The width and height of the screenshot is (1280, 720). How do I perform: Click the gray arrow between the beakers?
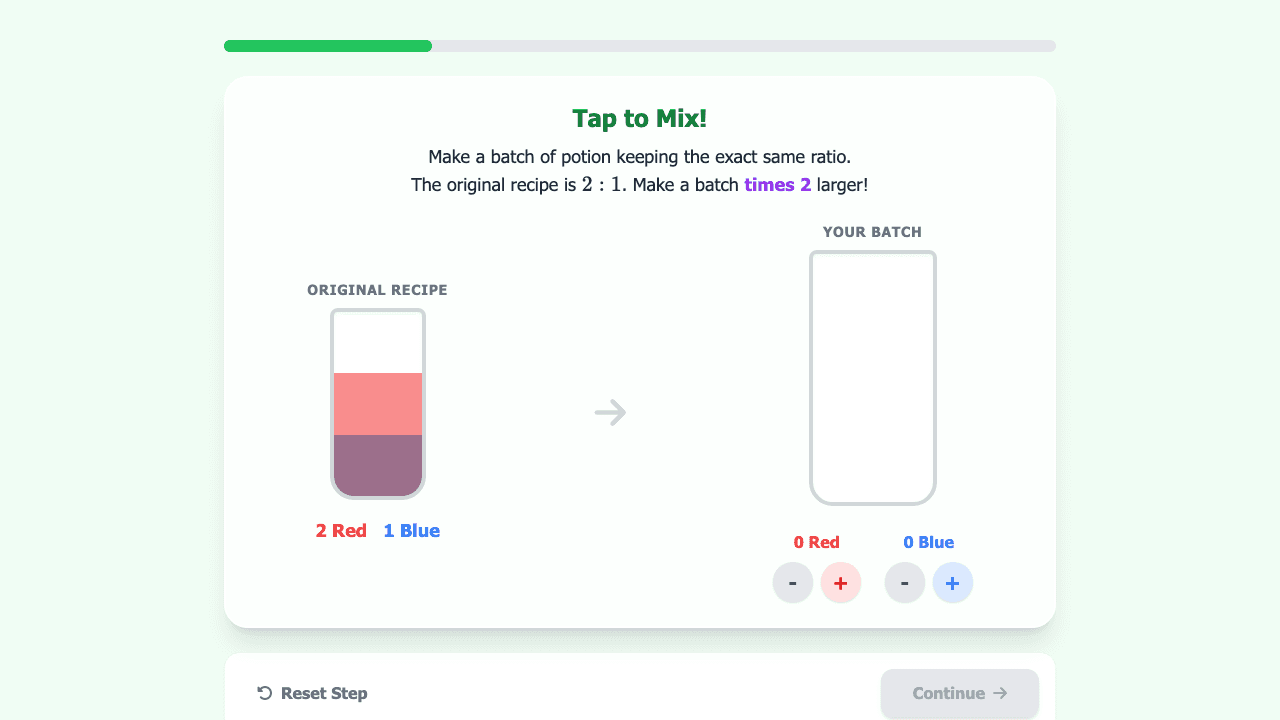pyautogui.click(x=610, y=412)
